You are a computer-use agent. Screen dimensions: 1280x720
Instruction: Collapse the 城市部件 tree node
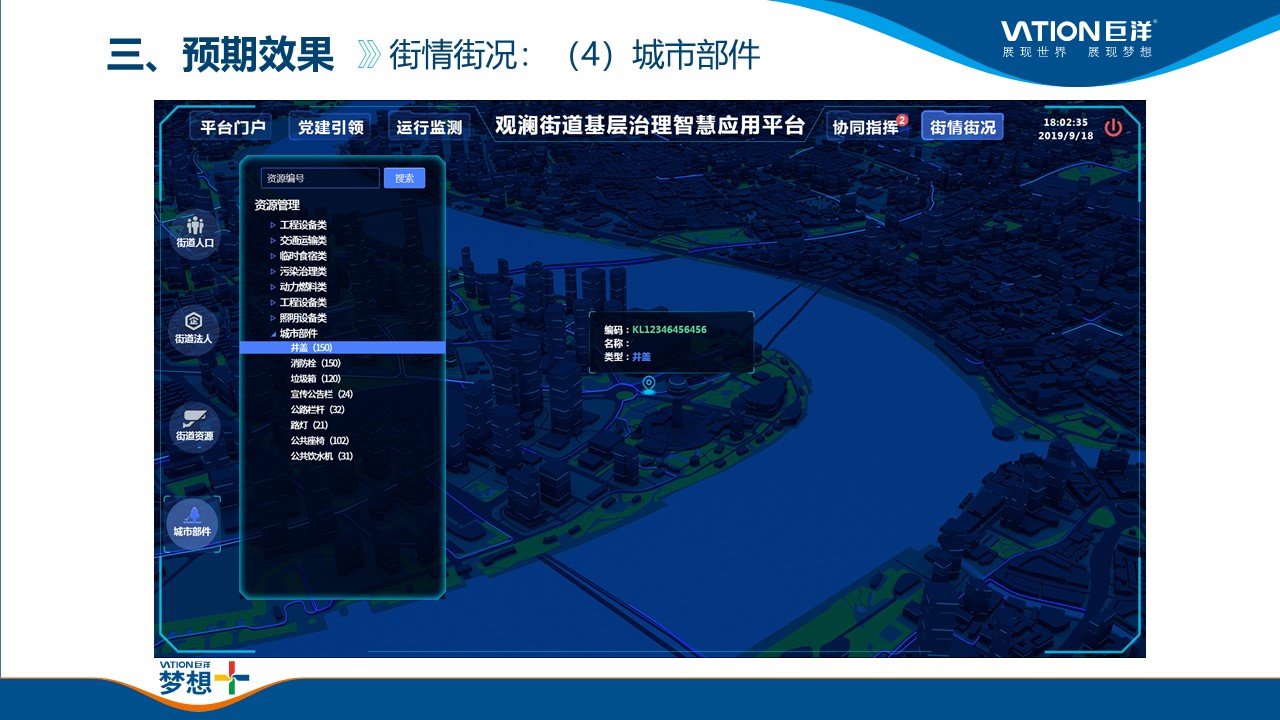[273, 333]
